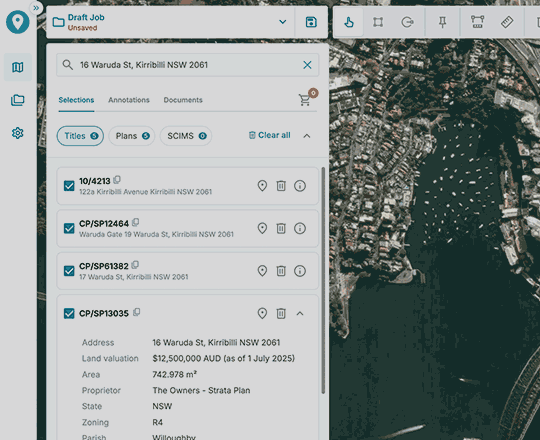Uncheck the CP/SP13035 checkbox
Image resolution: width=540 pixels, height=440 pixels.
coord(69,313)
